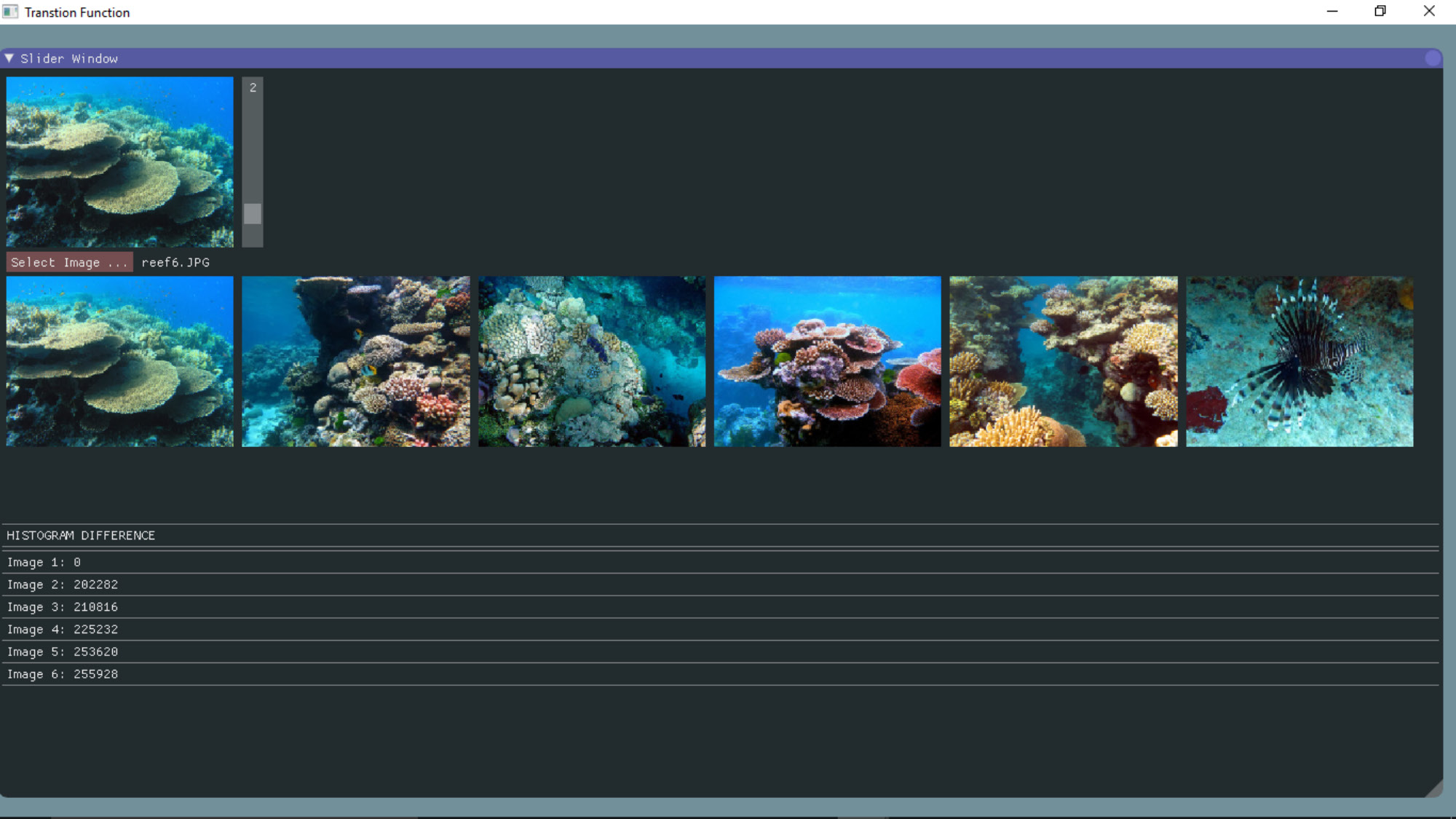Select the third white coral thumbnail
1456x819 pixels.
pyautogui.click(x=592, y=361)
